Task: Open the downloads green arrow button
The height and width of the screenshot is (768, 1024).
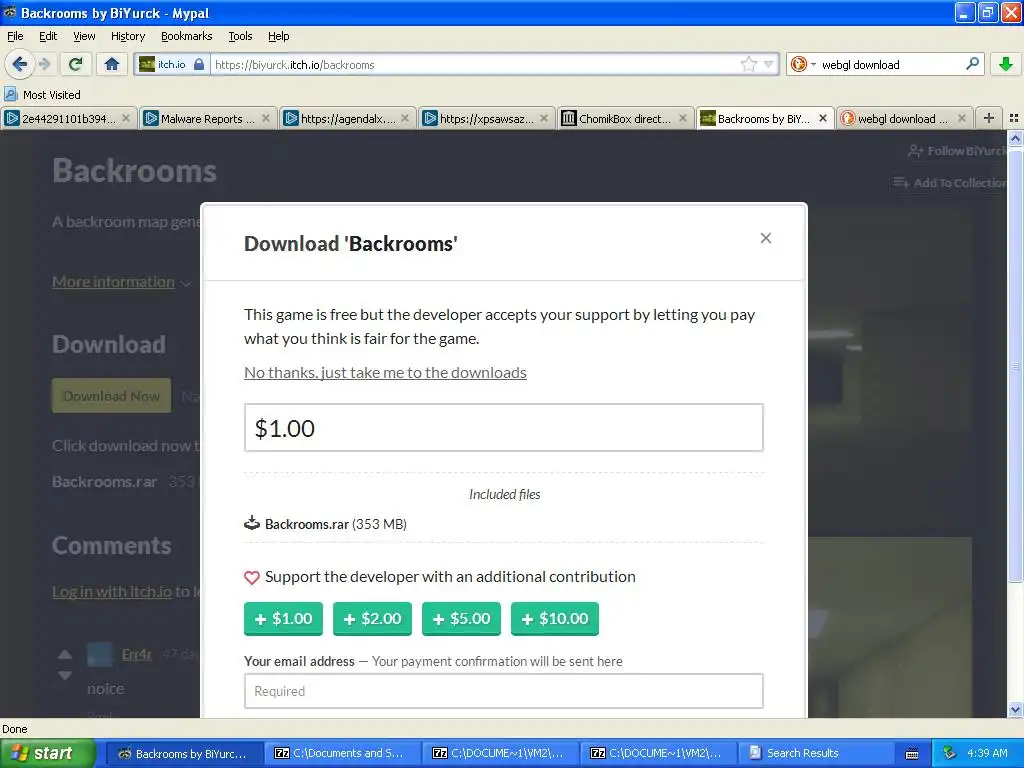Action: [1006, 64]
